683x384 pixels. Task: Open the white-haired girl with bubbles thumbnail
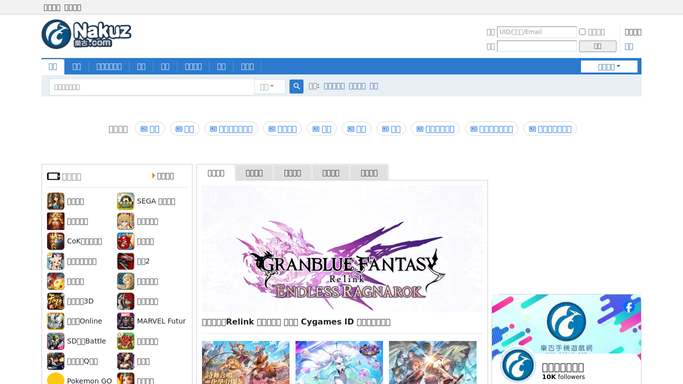pos(339,362)
